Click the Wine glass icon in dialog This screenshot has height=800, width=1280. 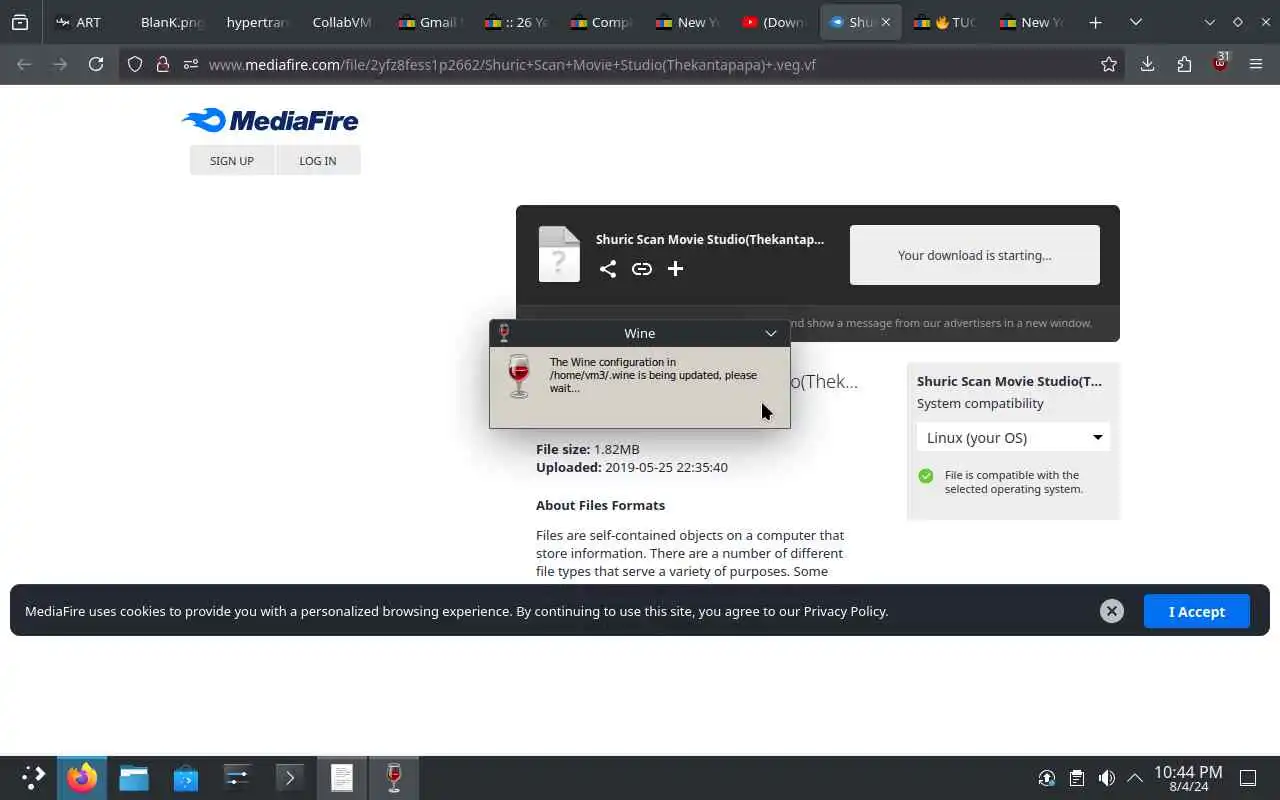click(x=518, y=376)
